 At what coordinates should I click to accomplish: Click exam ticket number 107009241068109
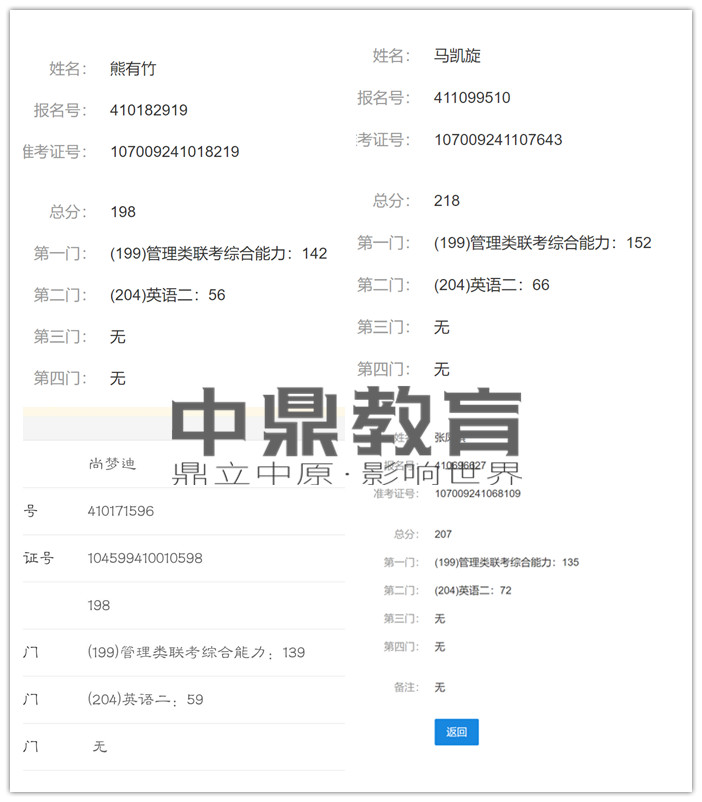tap(478, 493)
